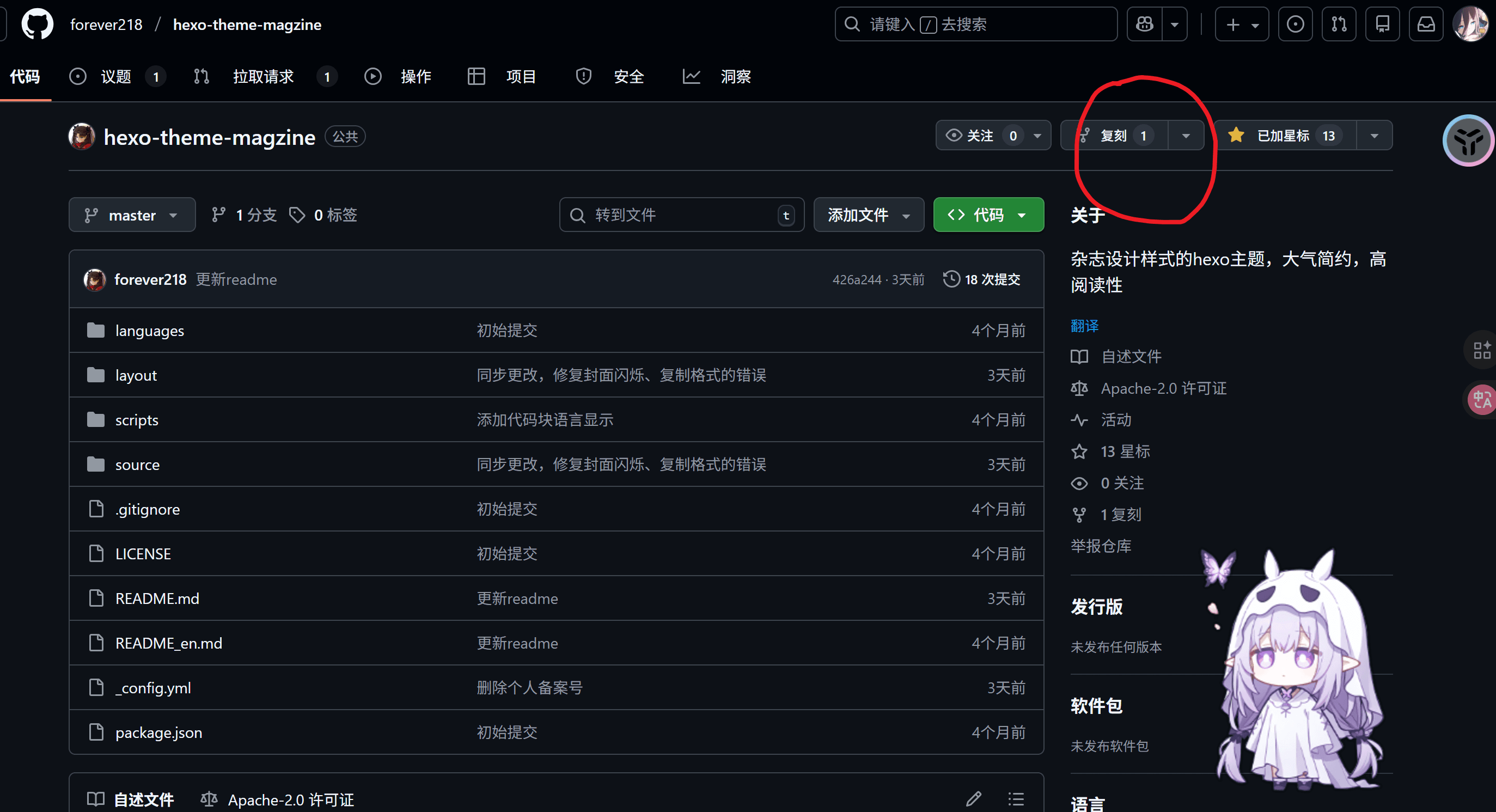Open the layout folder
Screen dimensions: 1496x812
pyautogui.click(x=136, y=376)
